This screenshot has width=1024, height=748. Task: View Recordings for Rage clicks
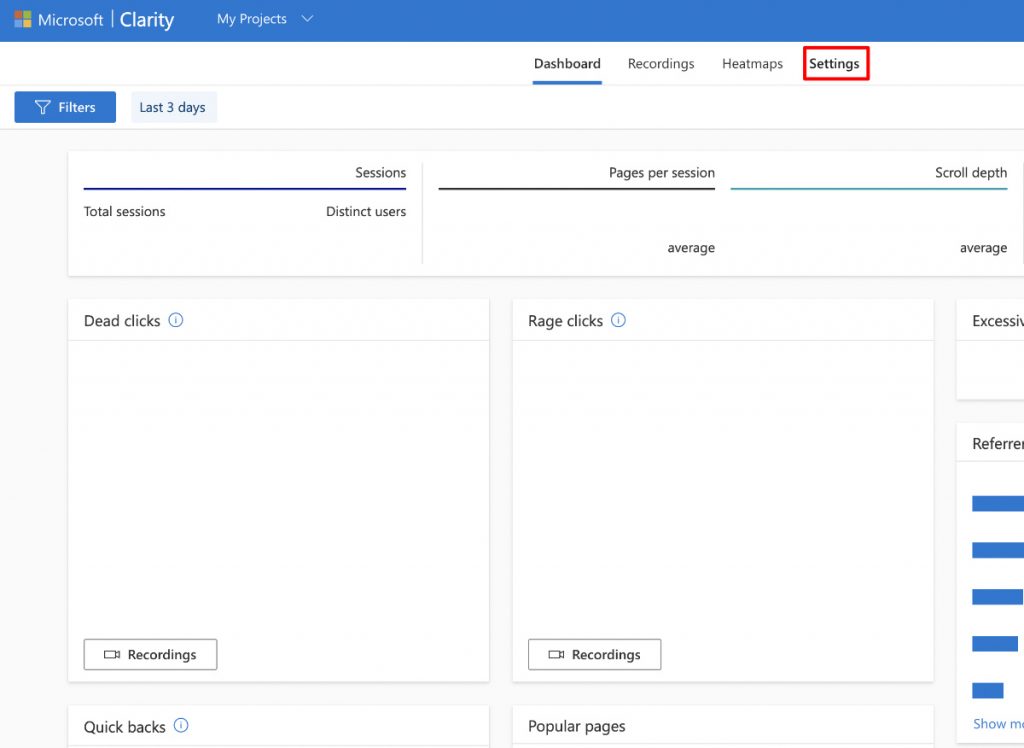tap(594, 655)
